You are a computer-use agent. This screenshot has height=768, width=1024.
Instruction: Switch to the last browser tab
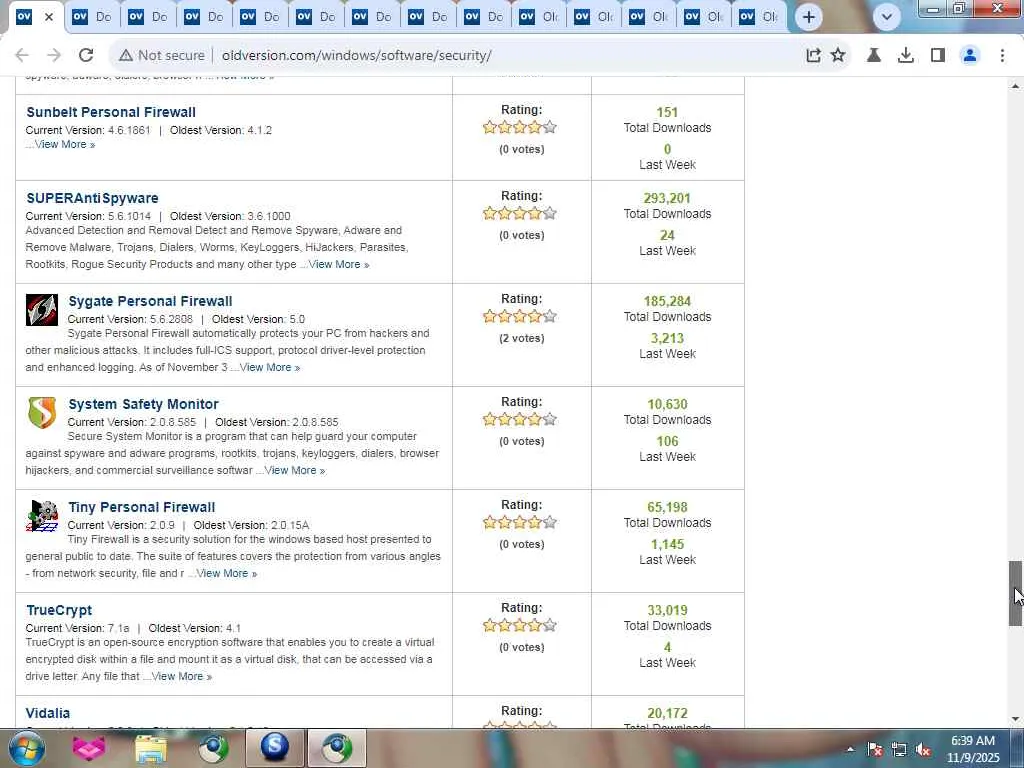click(760, 17)
